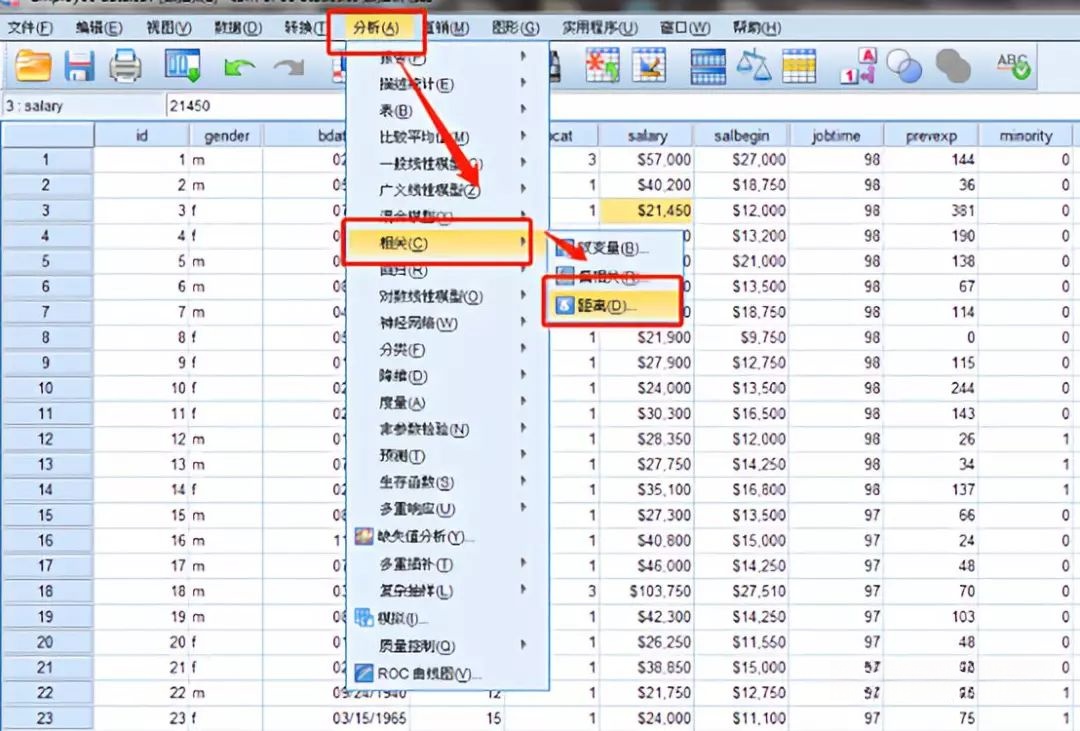
Task: Open the 编辑(E) menu
Action: (x=99, y=28)
